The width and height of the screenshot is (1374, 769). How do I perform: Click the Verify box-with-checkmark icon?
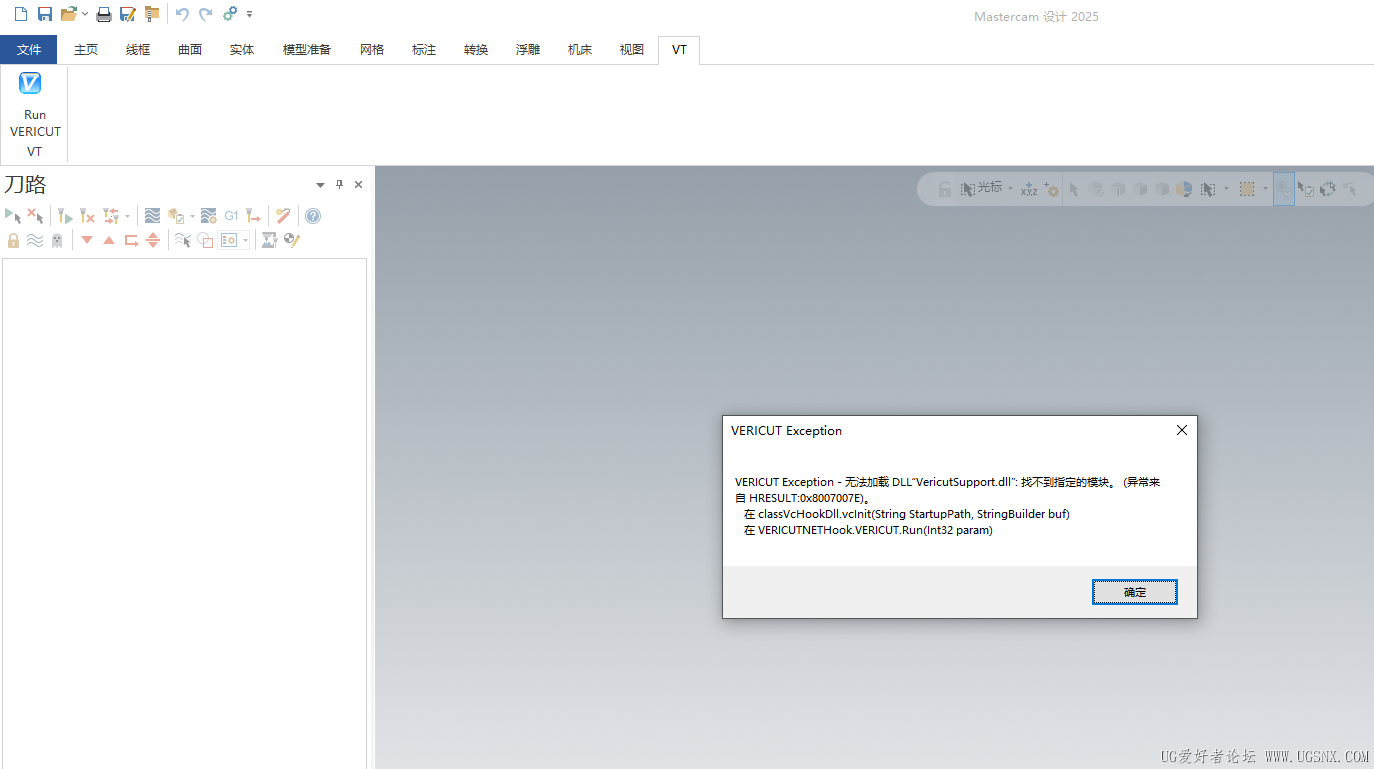pos(176,215)
